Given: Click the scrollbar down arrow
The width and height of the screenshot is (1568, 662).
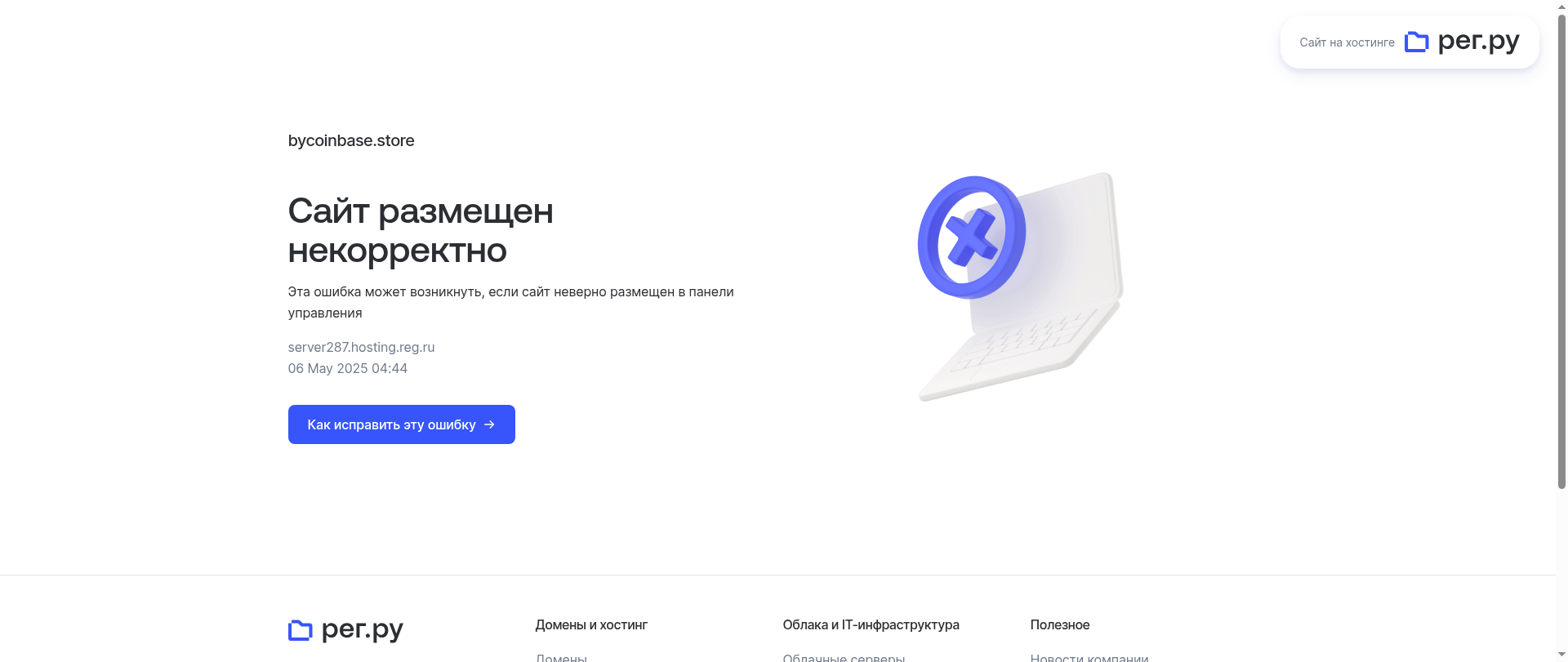Looking at the screenshot, I should coord(1561,655).
